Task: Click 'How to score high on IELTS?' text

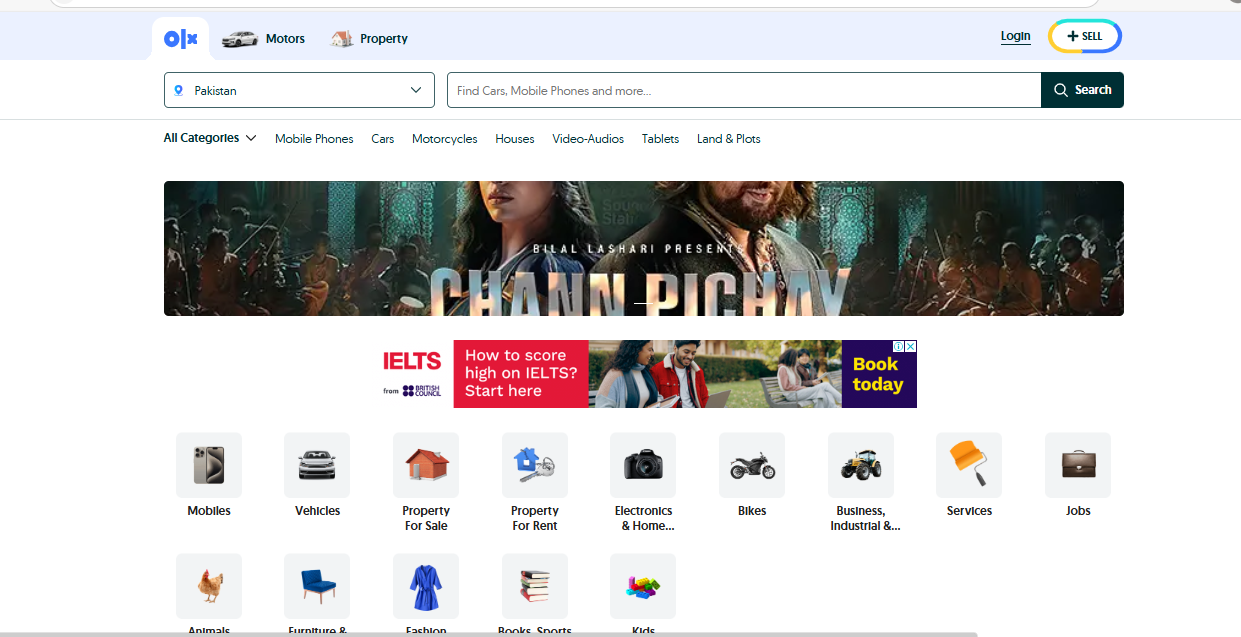Action: click(521, 373)
